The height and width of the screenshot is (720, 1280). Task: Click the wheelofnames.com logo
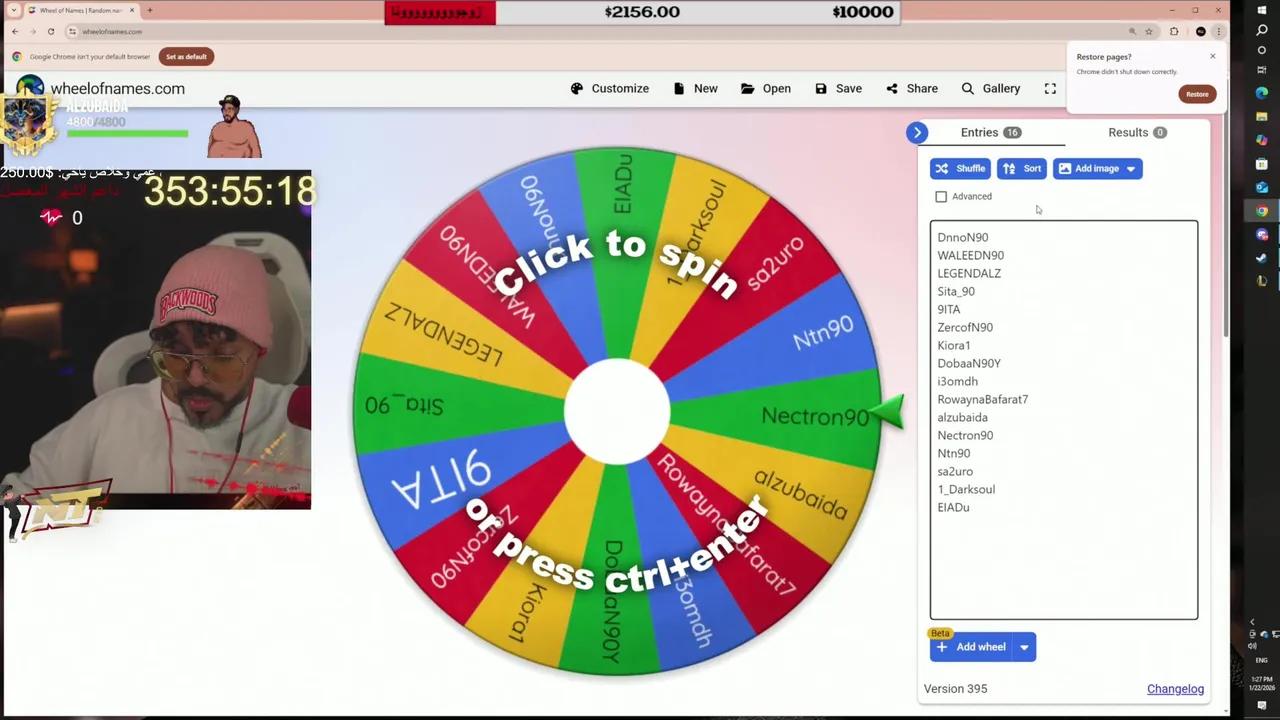coord(101,88)
